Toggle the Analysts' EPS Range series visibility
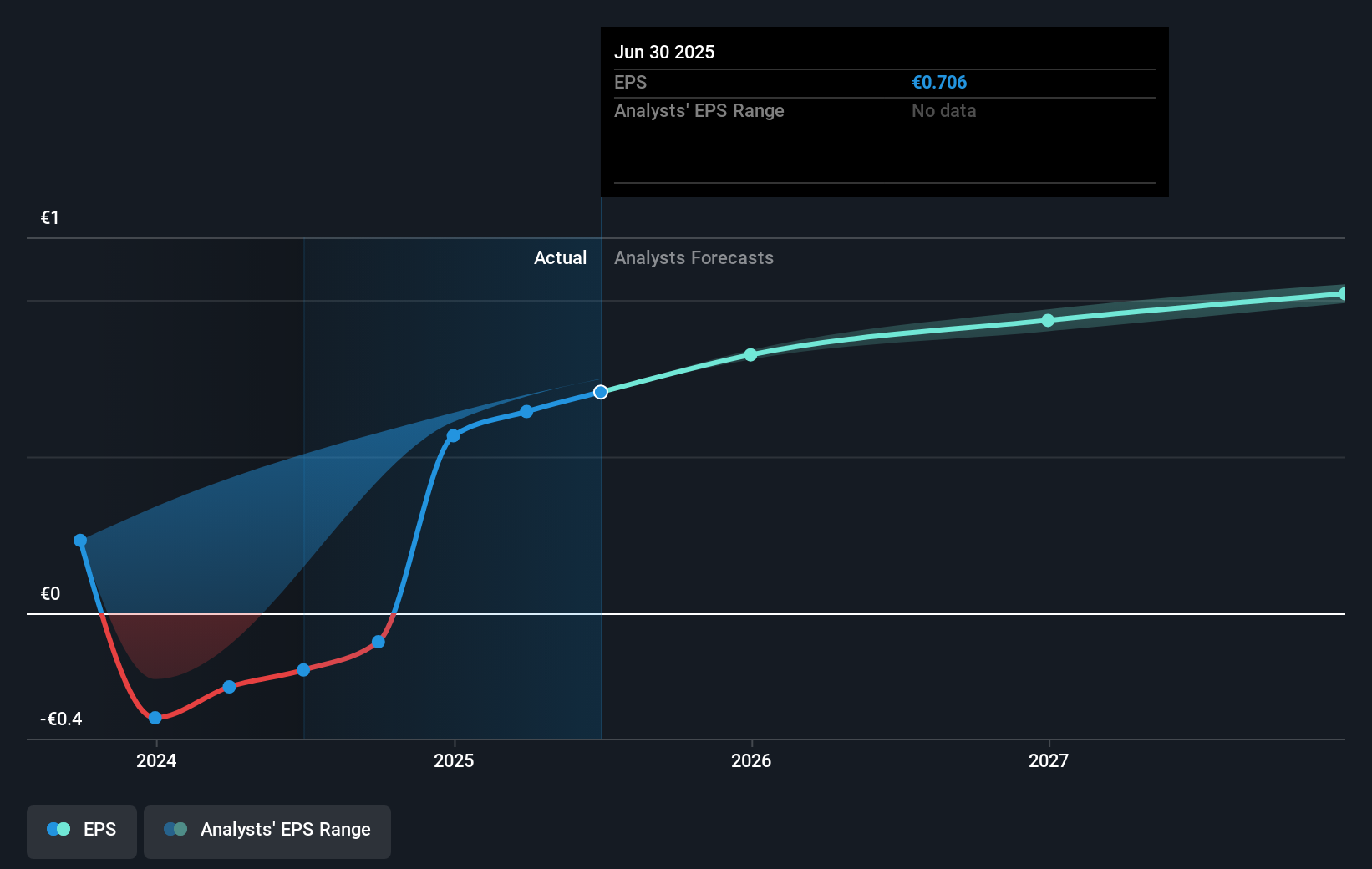 pyautogui.click(x=267, y=830)
